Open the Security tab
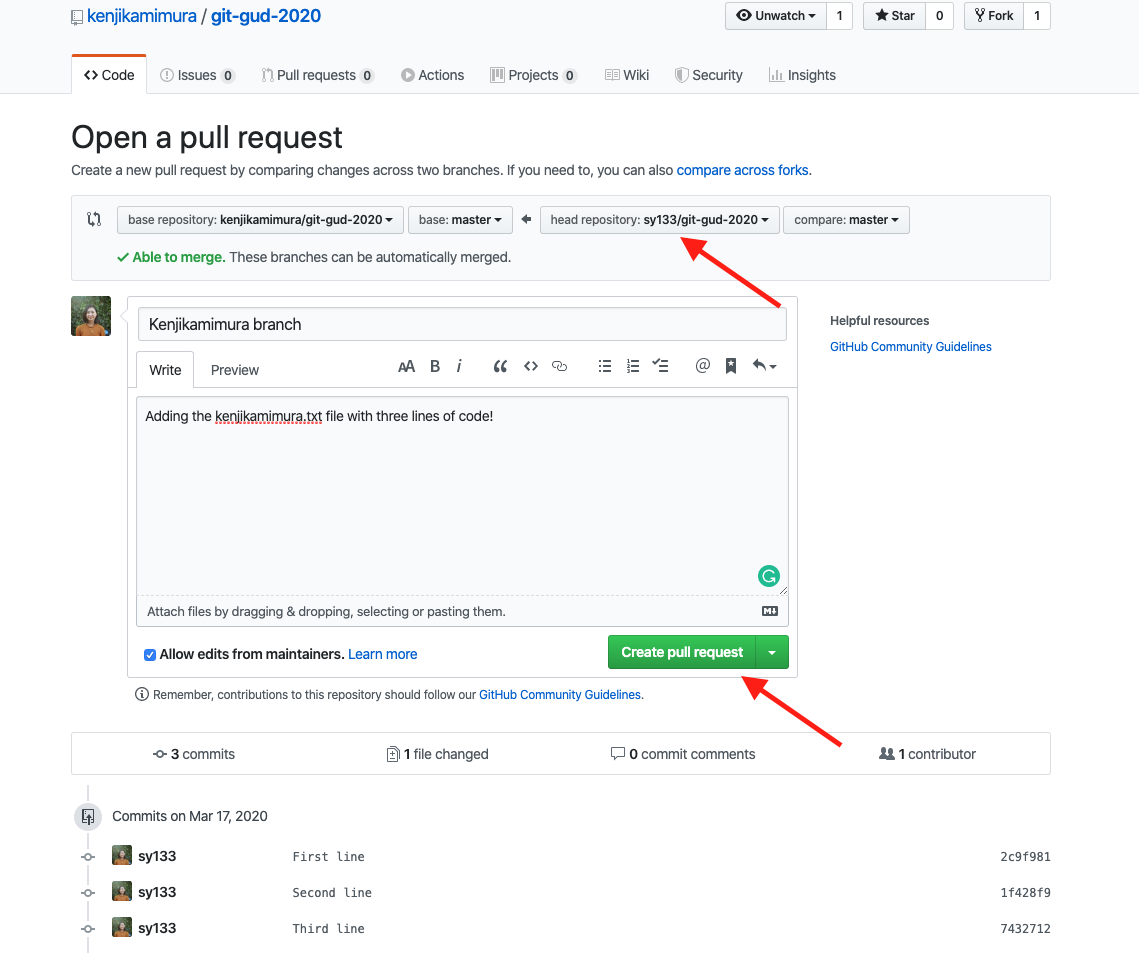The image size is (1139, 953). (708, 75)
